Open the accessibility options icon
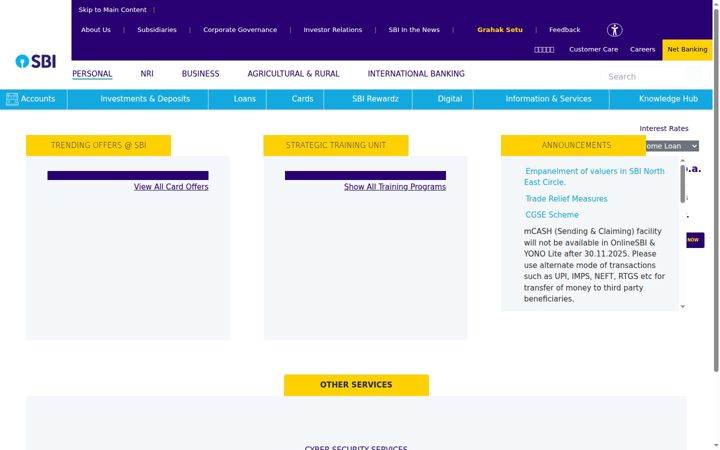This screenshot has width=720, height=450. [614, 30]
